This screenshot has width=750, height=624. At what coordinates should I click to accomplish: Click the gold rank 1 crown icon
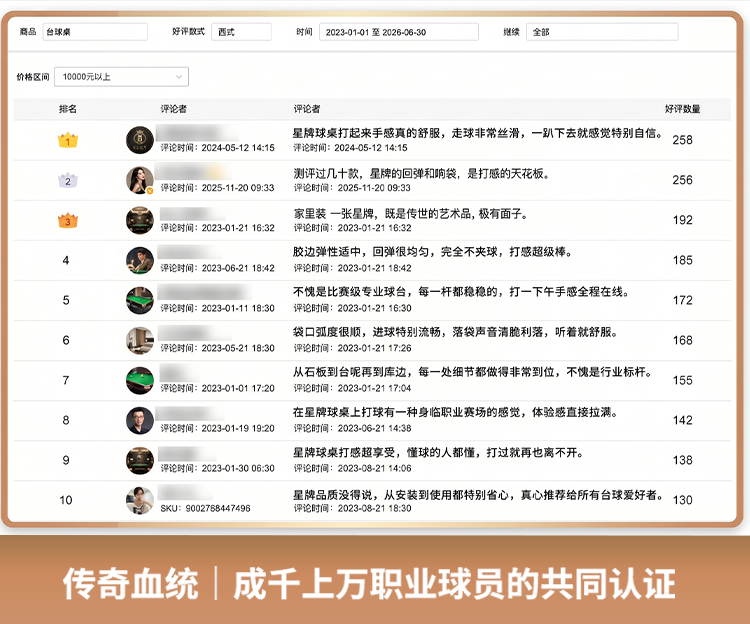coord(68,140)
